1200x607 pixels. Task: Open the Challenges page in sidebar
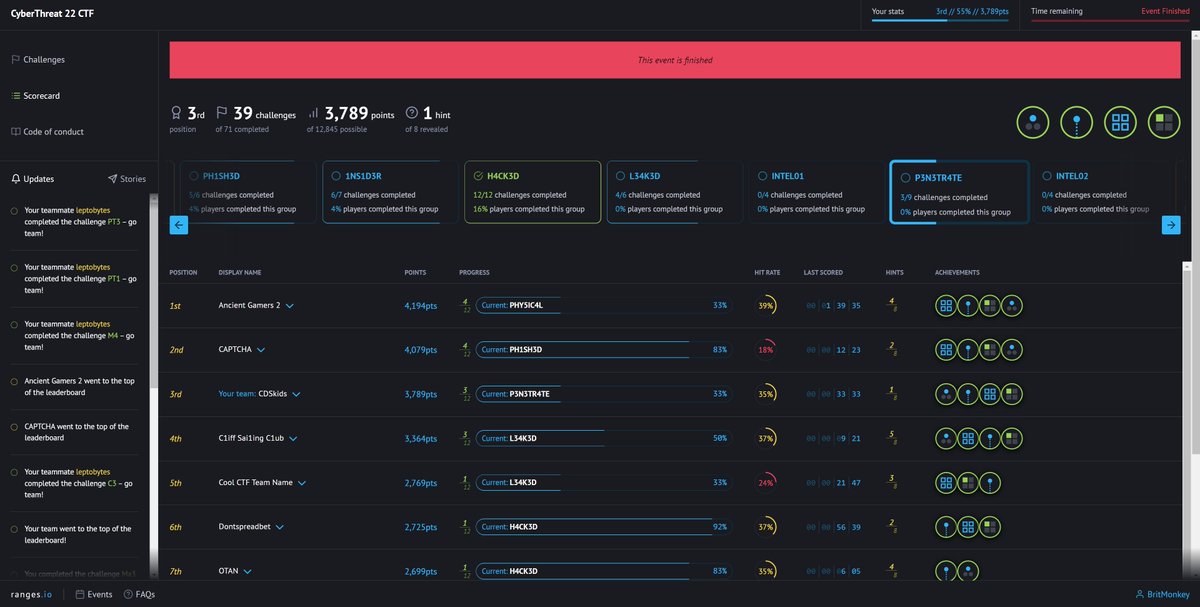(x=38, y=60)
